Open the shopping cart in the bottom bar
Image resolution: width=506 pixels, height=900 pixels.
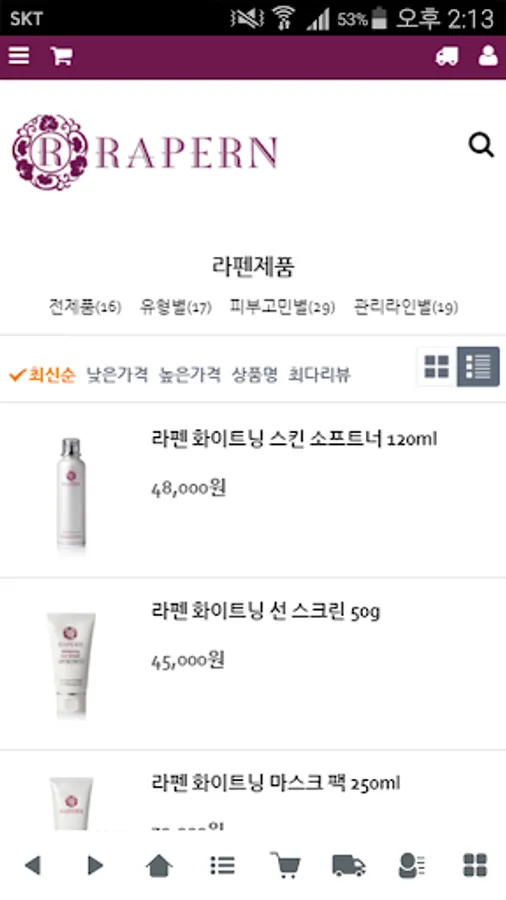tap(285, 864)
